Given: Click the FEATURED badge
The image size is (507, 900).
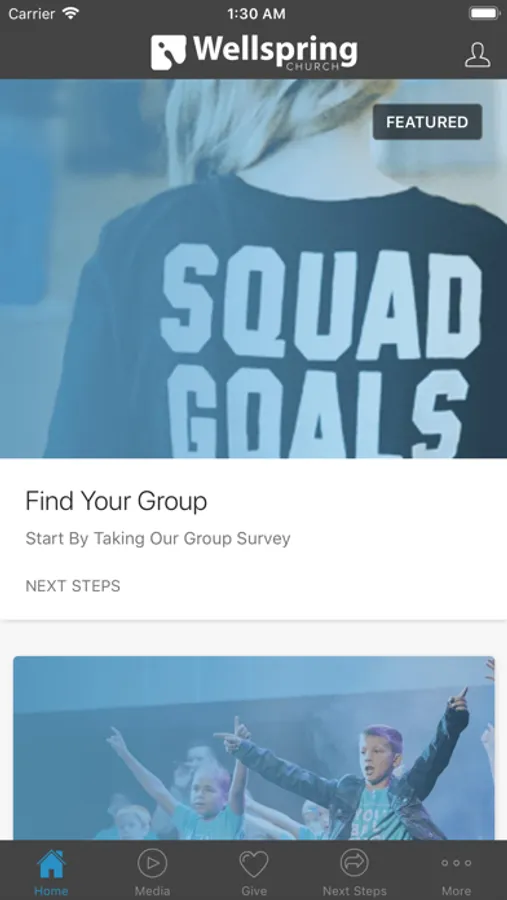Looking at the screenshot, I should pyautogui.click(x=427, y=122).
